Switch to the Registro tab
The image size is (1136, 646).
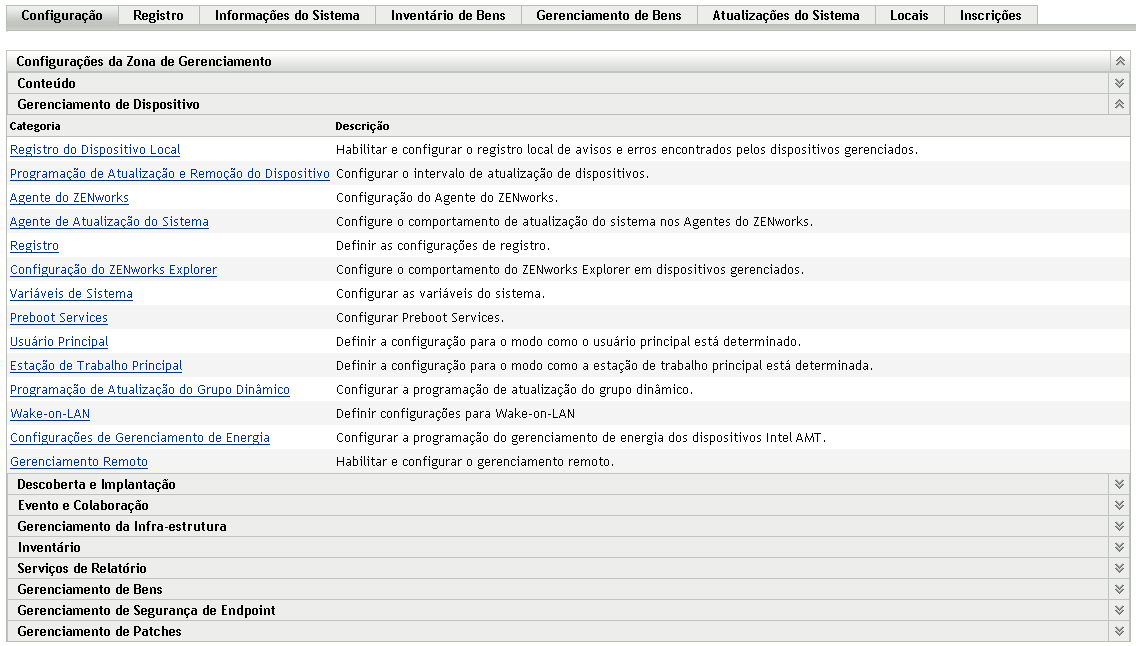[160, 15]
